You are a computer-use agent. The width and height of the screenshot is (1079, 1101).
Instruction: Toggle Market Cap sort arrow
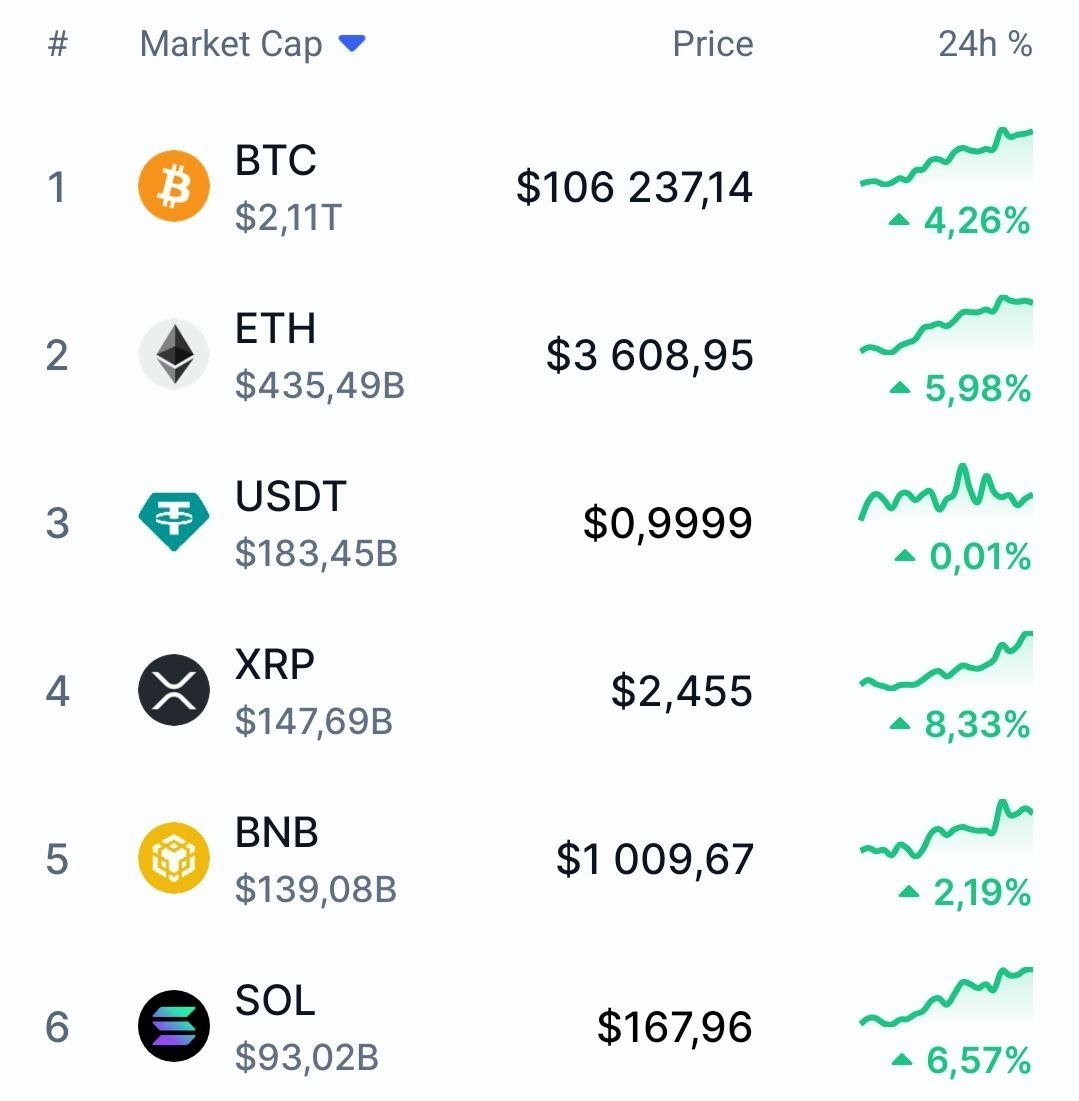coord(352,44)
